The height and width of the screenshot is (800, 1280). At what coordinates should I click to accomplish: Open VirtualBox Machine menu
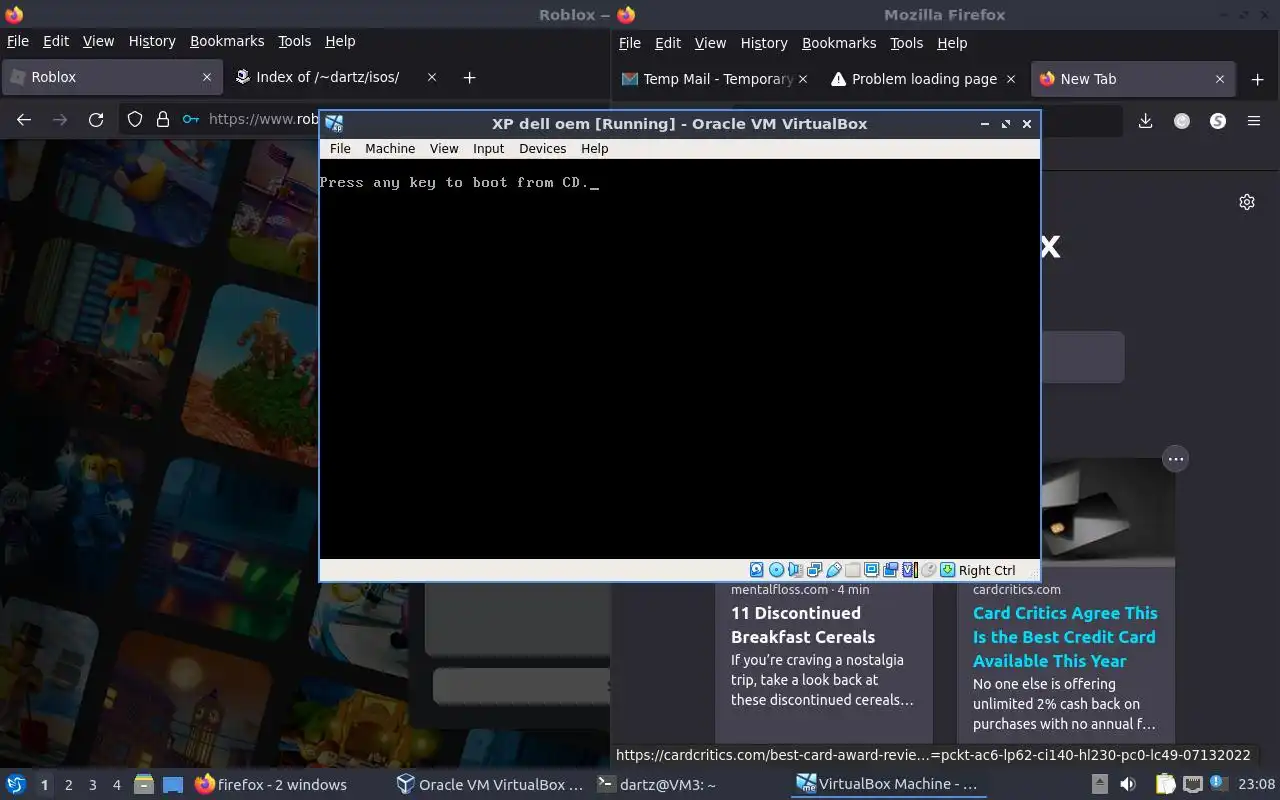(390, 148)
